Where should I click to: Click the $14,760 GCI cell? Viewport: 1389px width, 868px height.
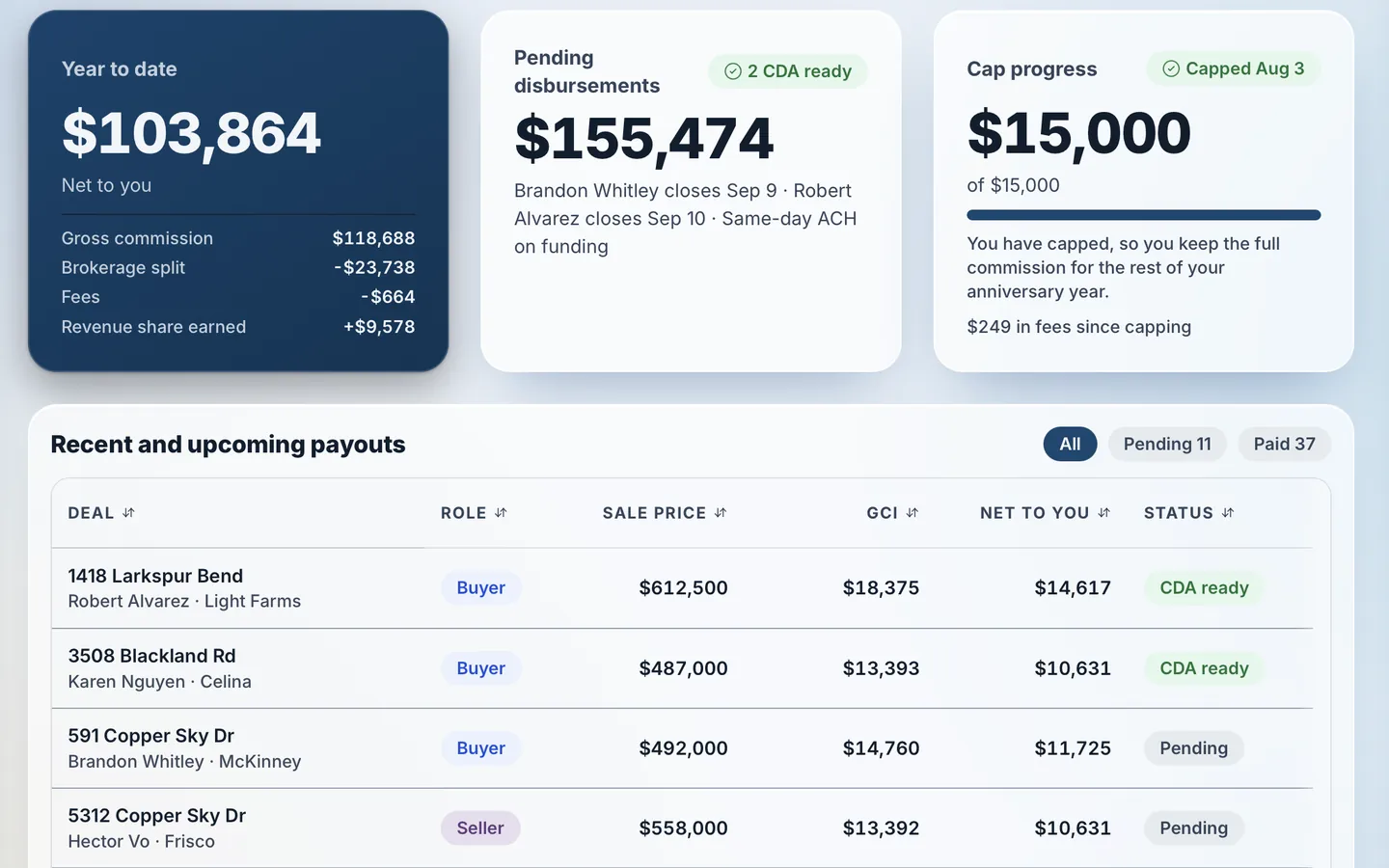tap(881, 748)
